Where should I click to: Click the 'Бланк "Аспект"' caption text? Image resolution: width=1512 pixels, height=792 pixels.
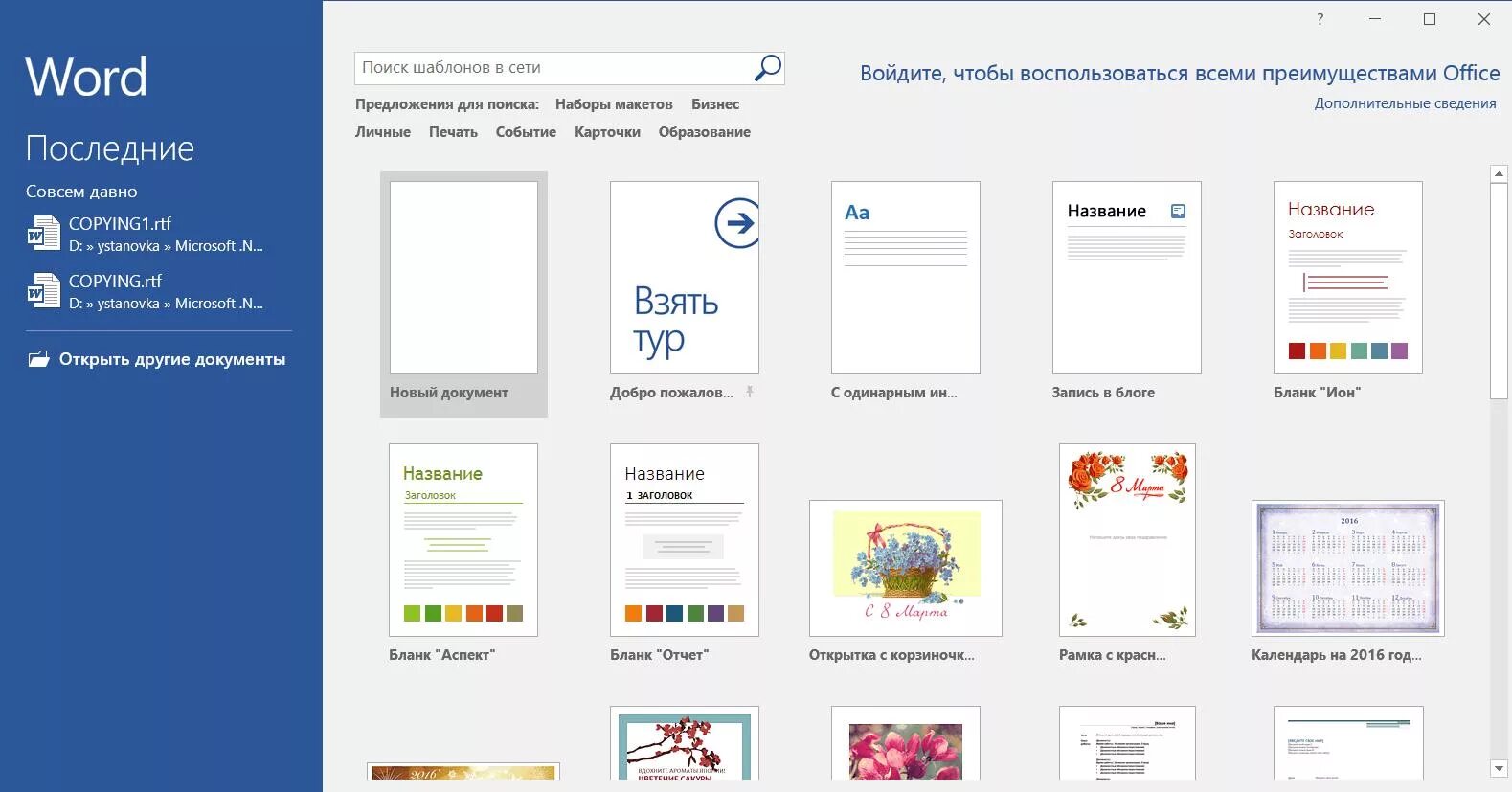click(441, 655)
